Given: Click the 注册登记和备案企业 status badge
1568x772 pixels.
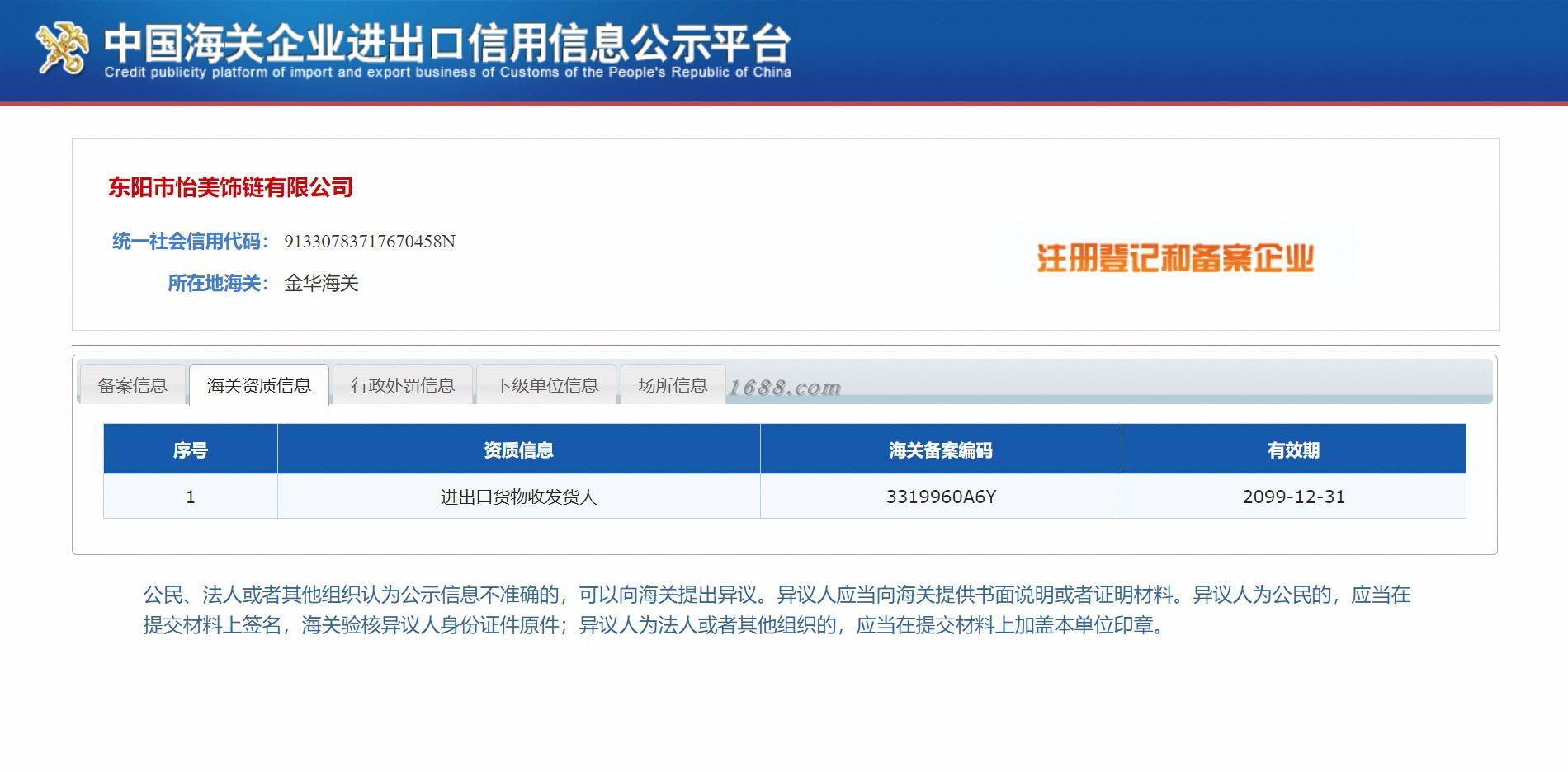Looking at the screenshot, I should pos(1174,258).
